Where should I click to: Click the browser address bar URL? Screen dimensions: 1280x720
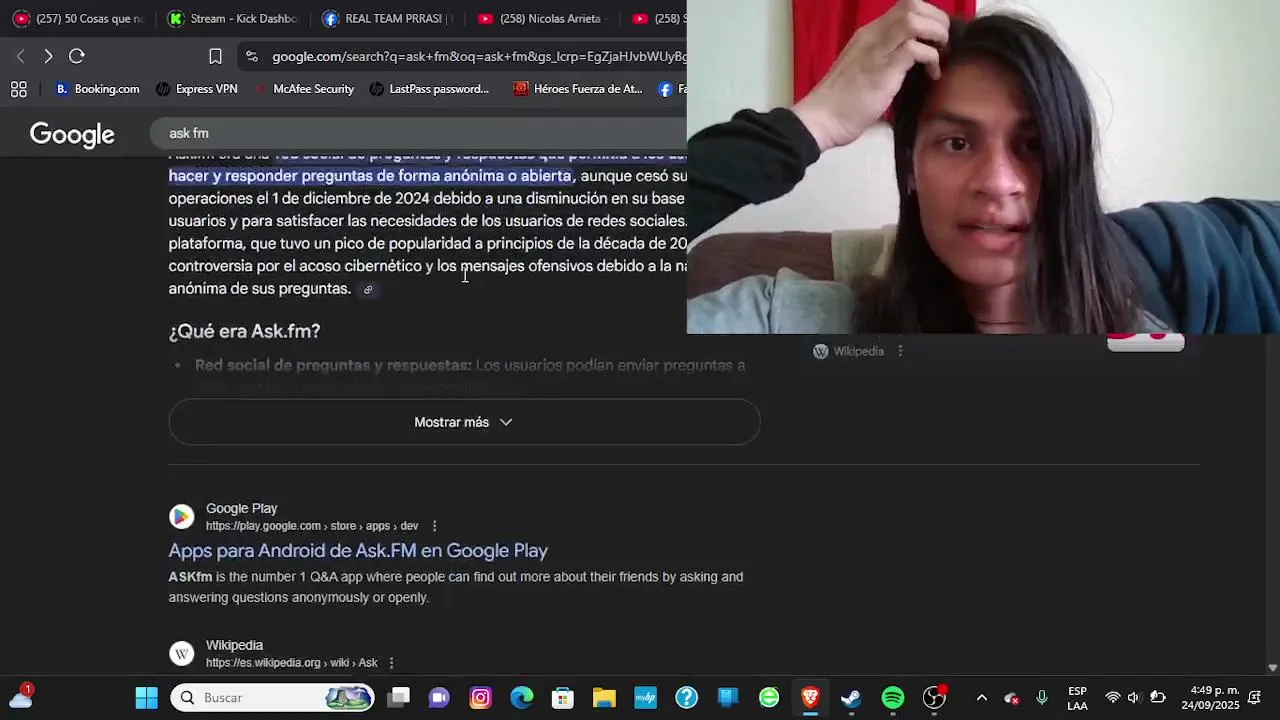tap(478, 57)
